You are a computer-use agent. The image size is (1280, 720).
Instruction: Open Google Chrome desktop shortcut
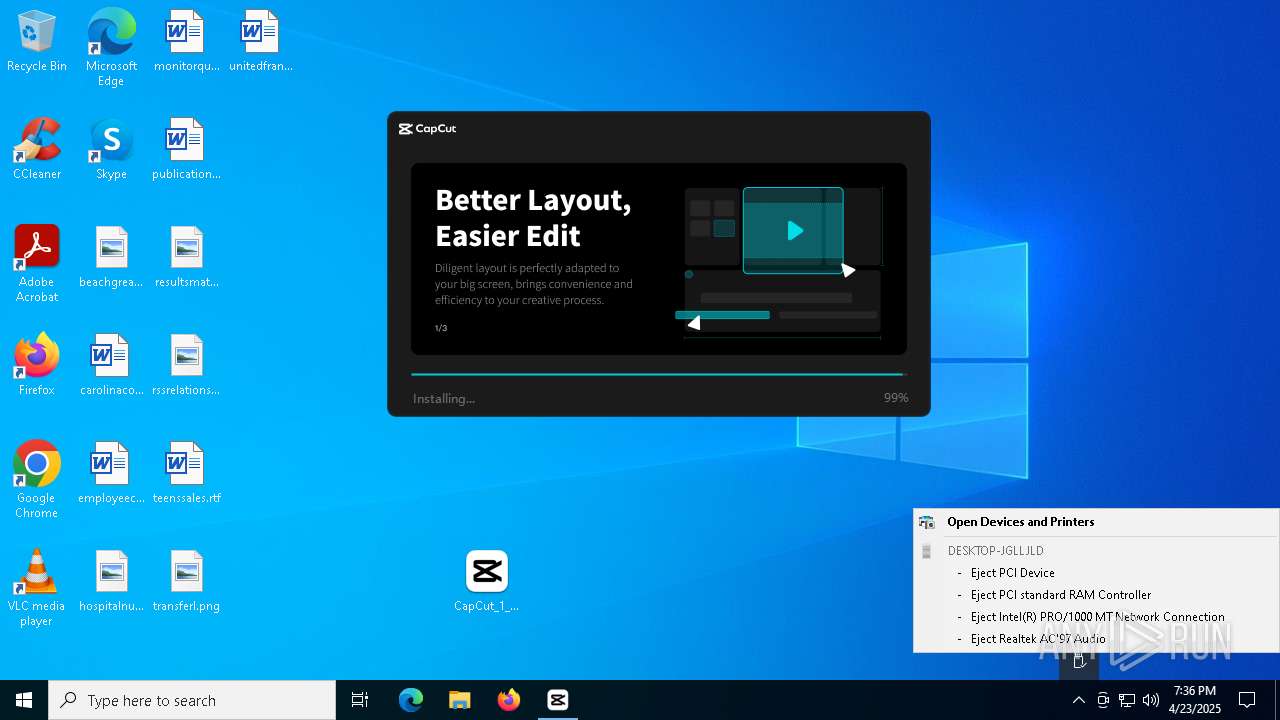point(37,480)
